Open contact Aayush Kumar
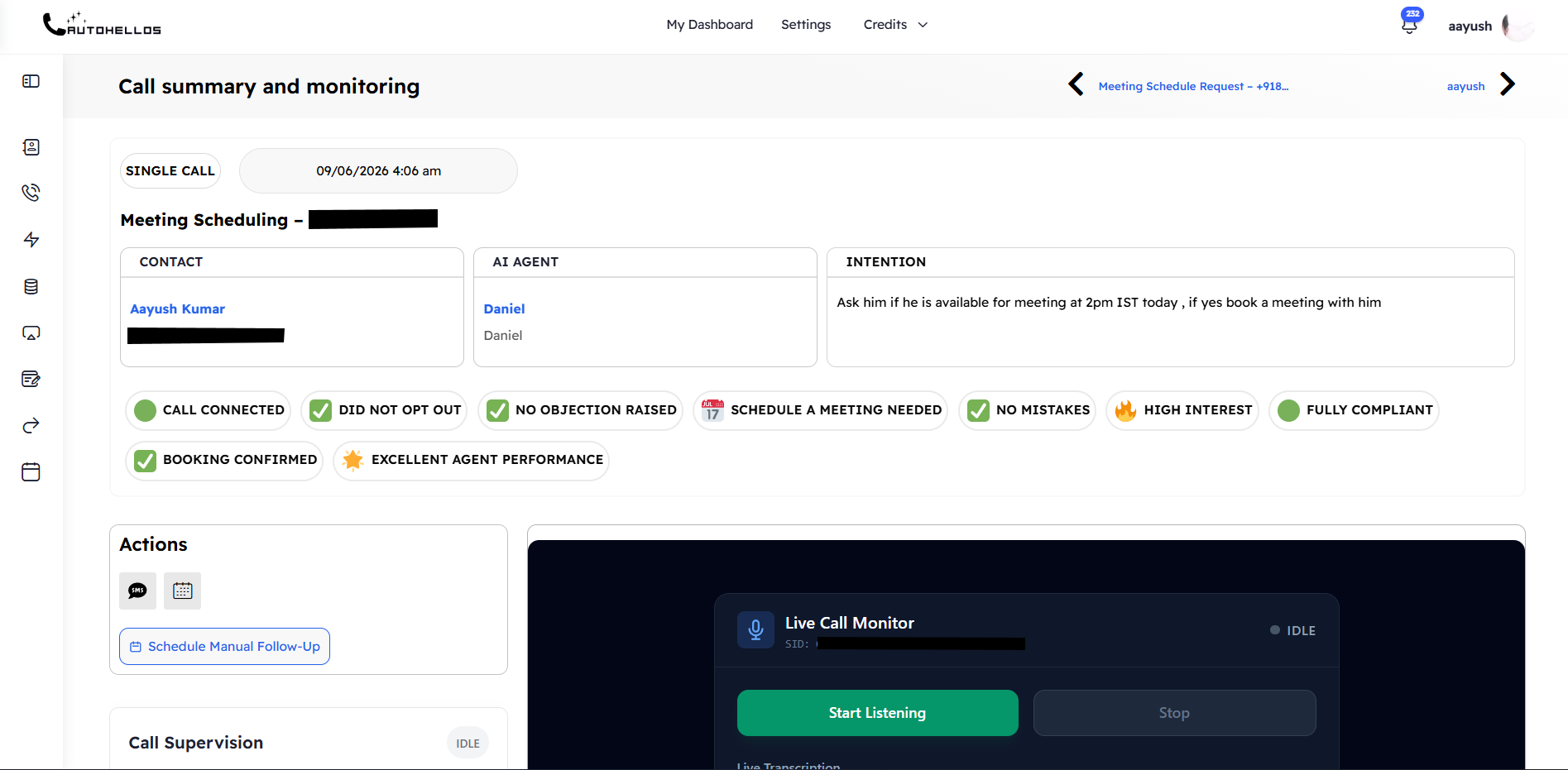 coord(177,308)
